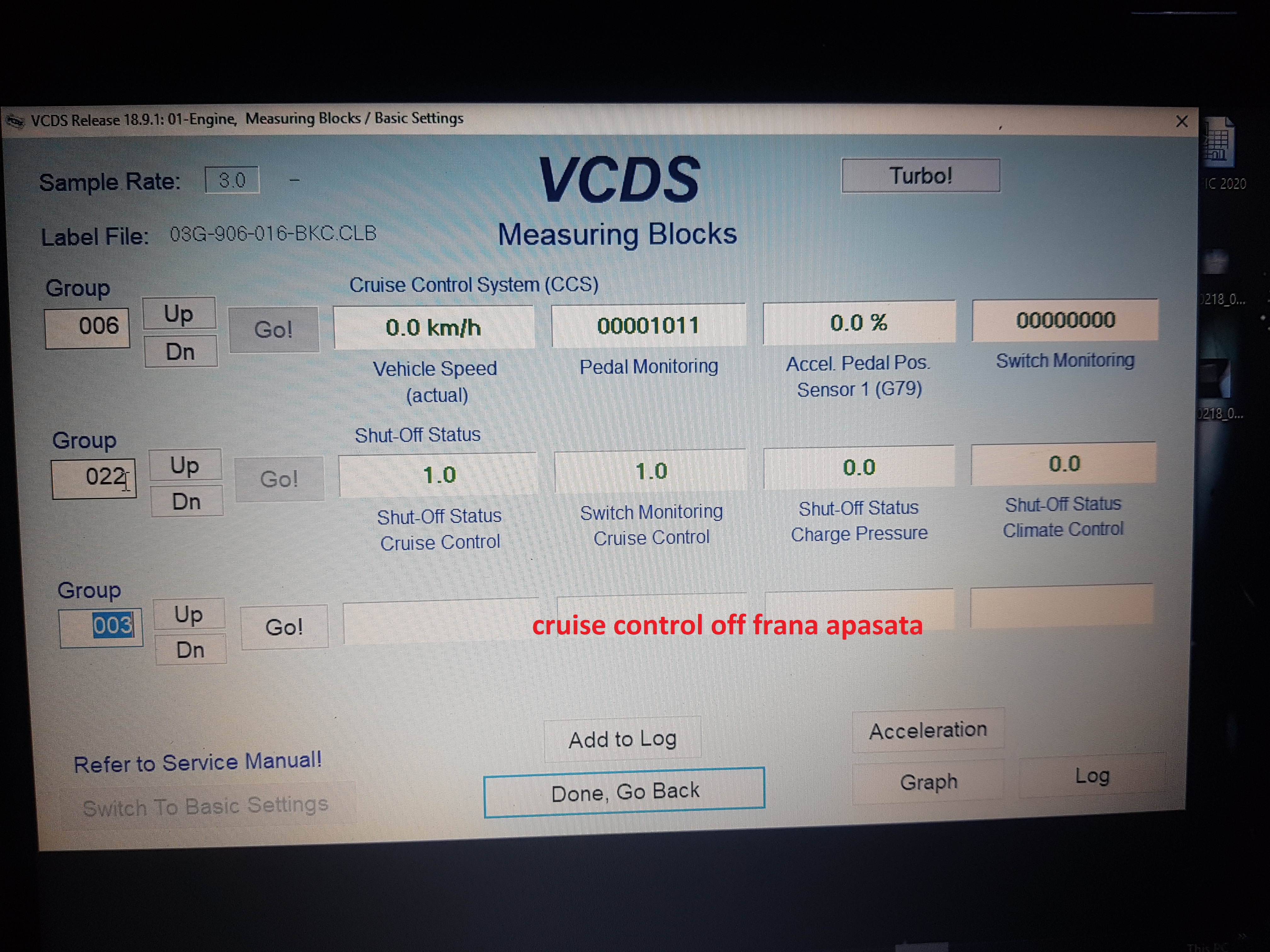Screen dimensions: 1270x952
Task: Click the Vehicle Speed (actual) label
Action: coord(436,382)
